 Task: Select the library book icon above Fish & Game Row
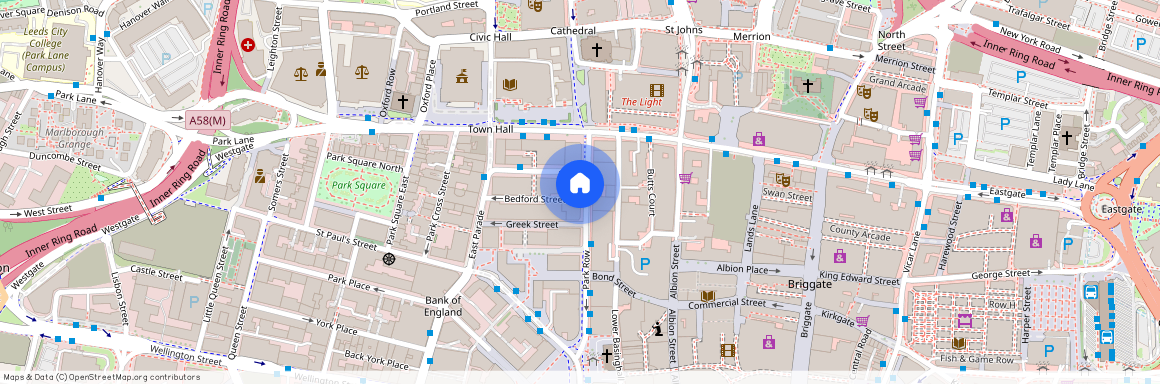click(x=960, y=343)
